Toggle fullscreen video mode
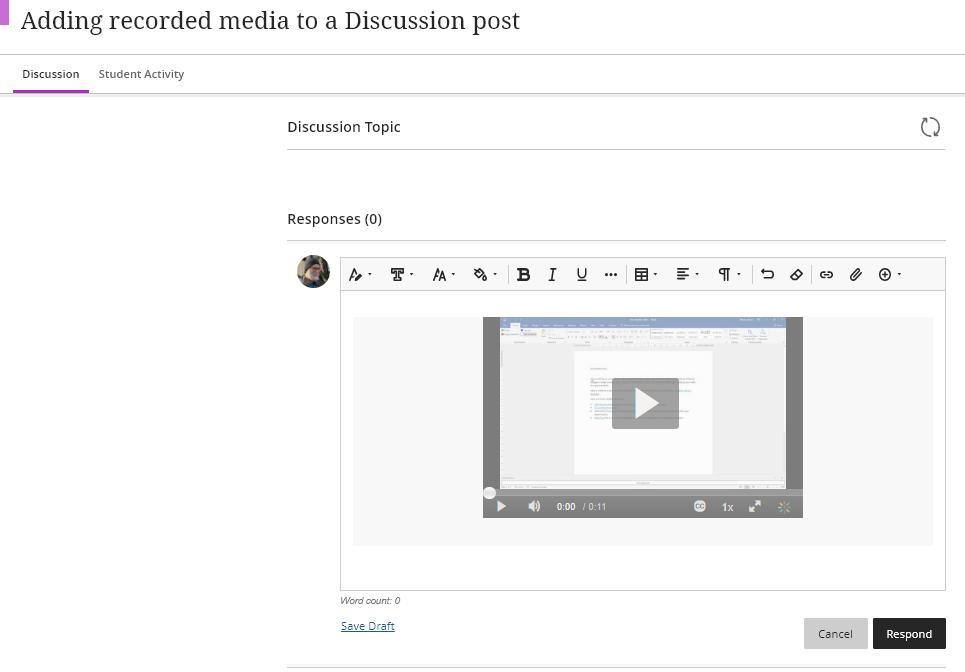The height and width of the screenshot is (672, 965). tap(756, 507)
